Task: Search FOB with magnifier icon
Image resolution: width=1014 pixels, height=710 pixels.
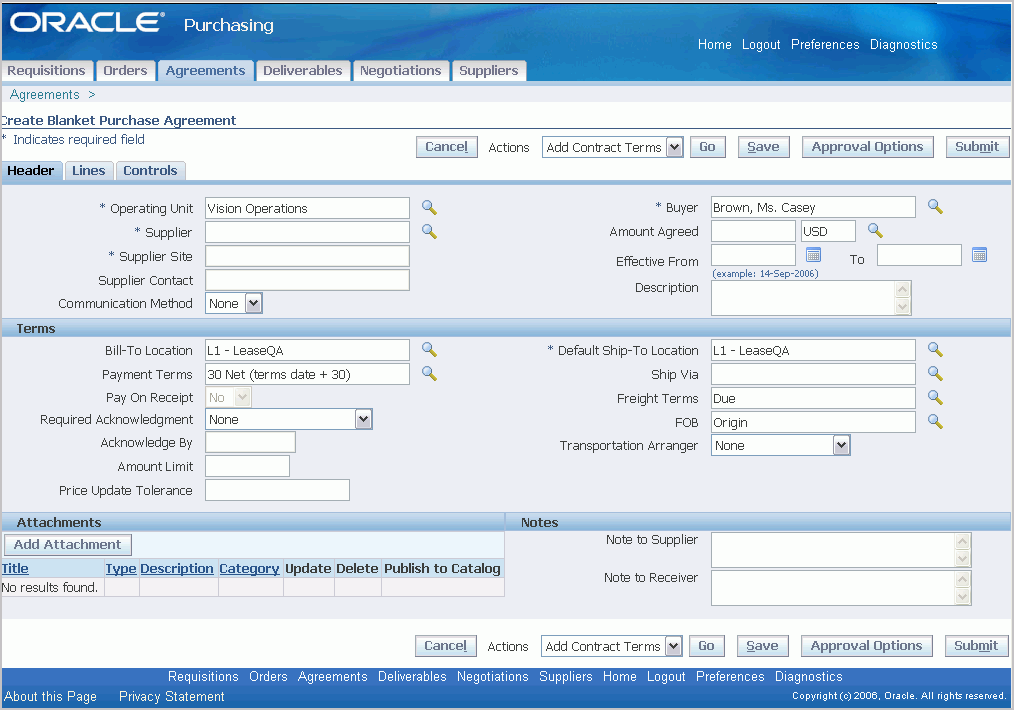Action: click(935, 422)
